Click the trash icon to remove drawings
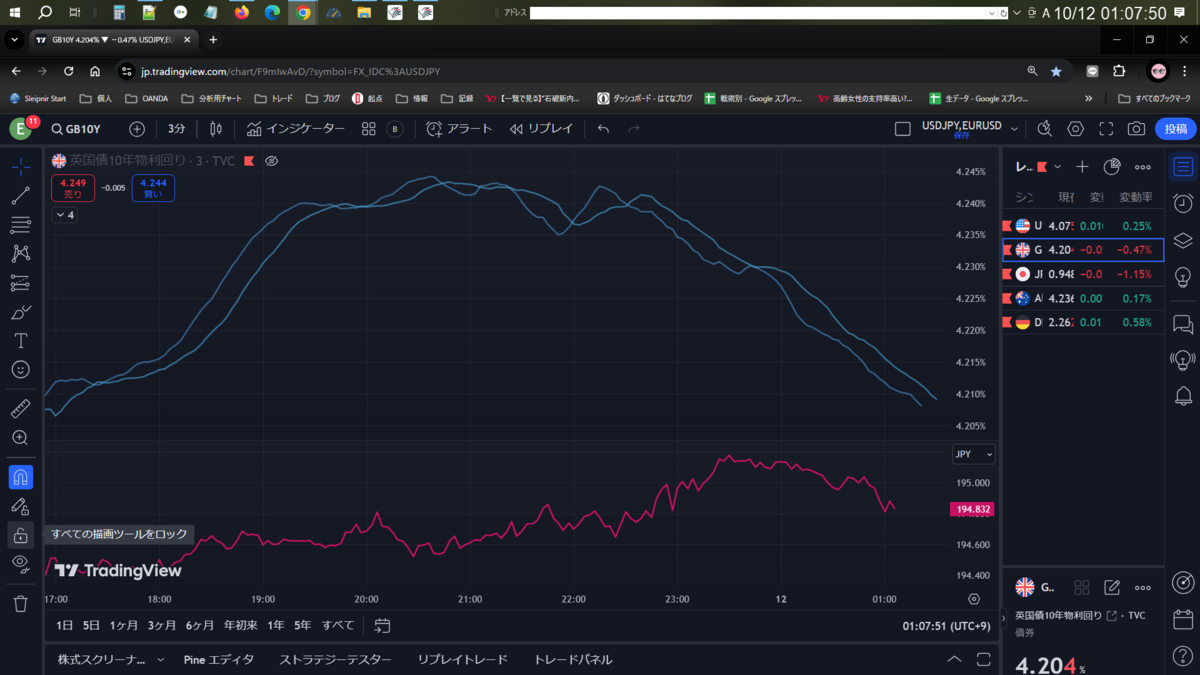This screenshot has width=1200, height=675. (x=20, y=603)
